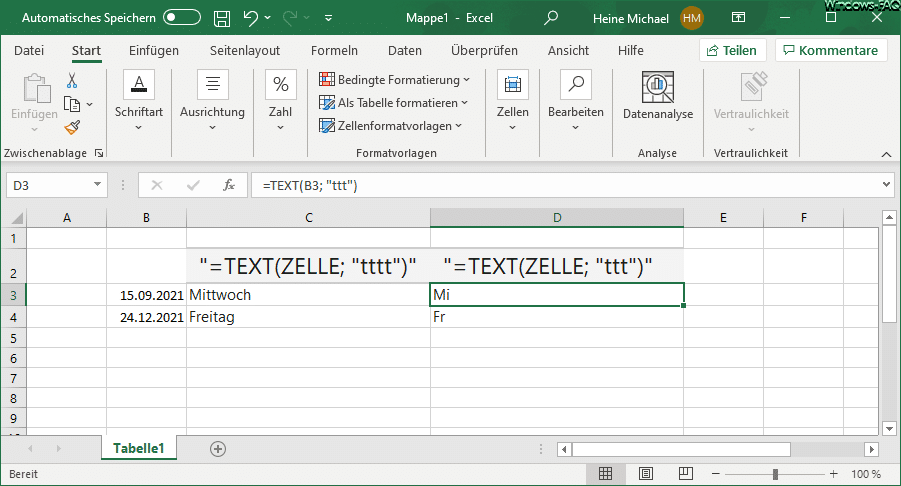This screenshot has width=901, height=486.
Task: Select cell containing 24.12.2021
Action: (147, 317)
